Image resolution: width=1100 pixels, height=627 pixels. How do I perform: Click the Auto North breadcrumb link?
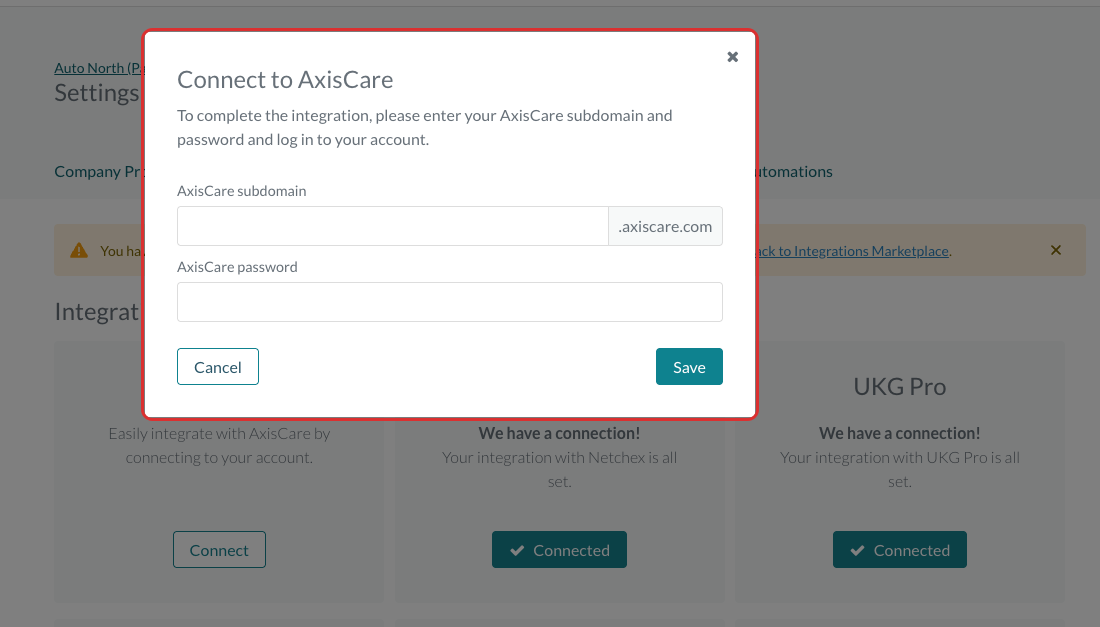click(99, 68)
